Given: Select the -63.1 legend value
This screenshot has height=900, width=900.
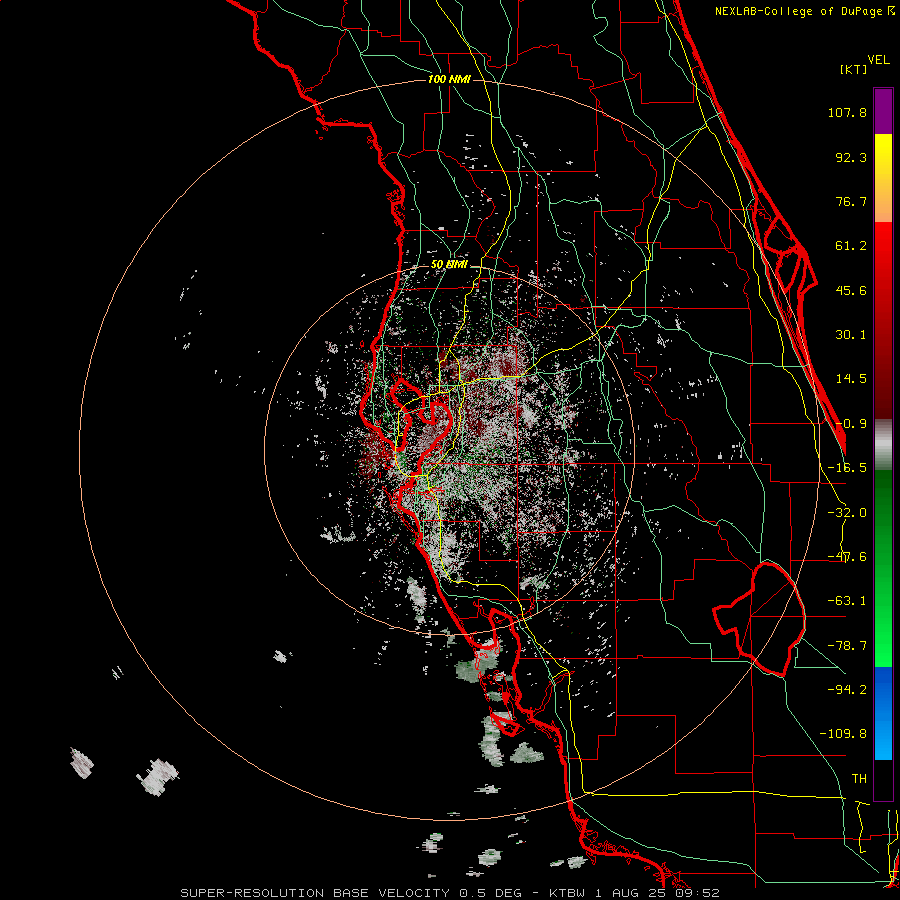Looking at the screenshot, I should pos(847,601).
